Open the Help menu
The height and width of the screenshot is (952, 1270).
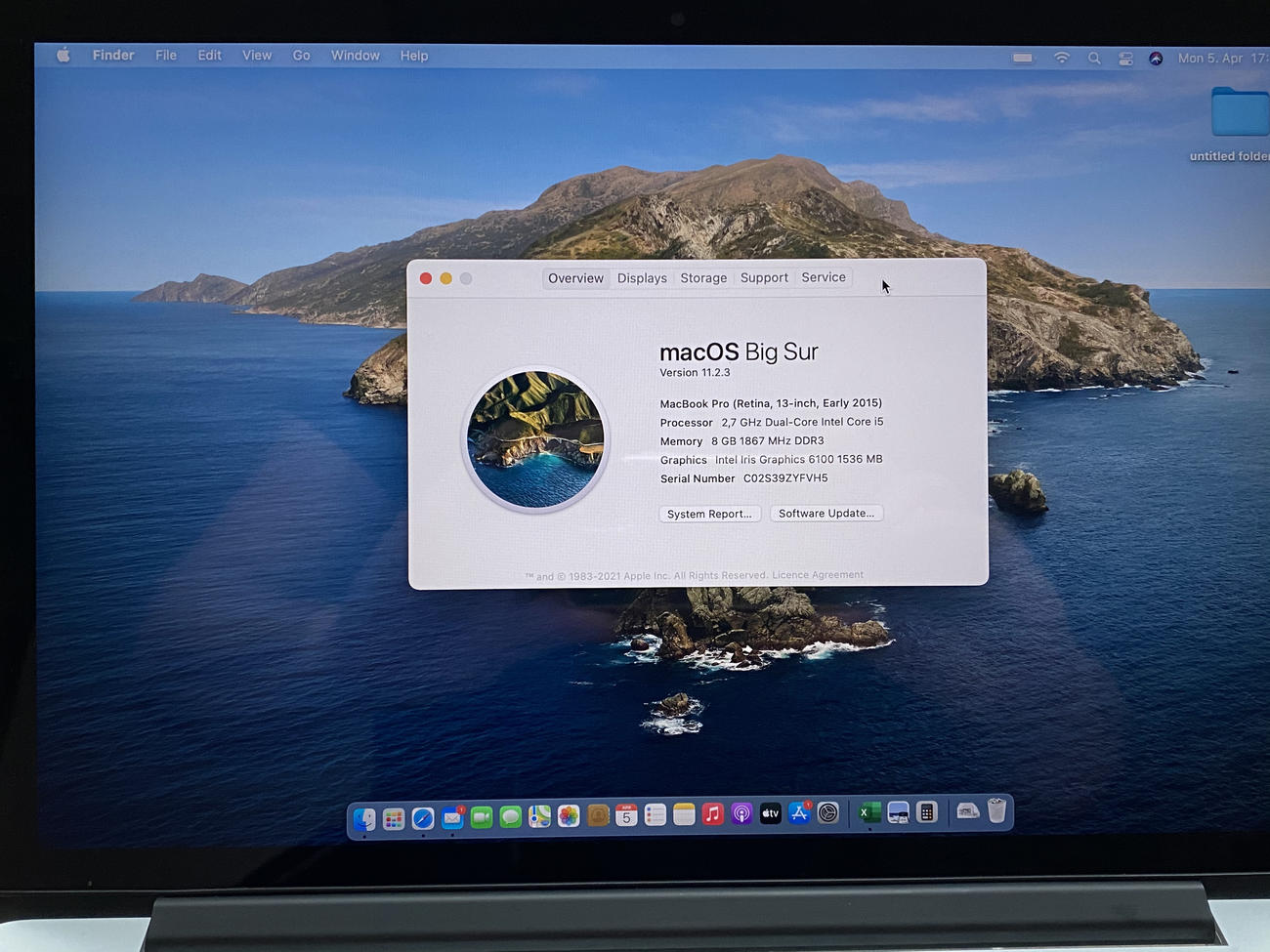click(x=414, y=56)
